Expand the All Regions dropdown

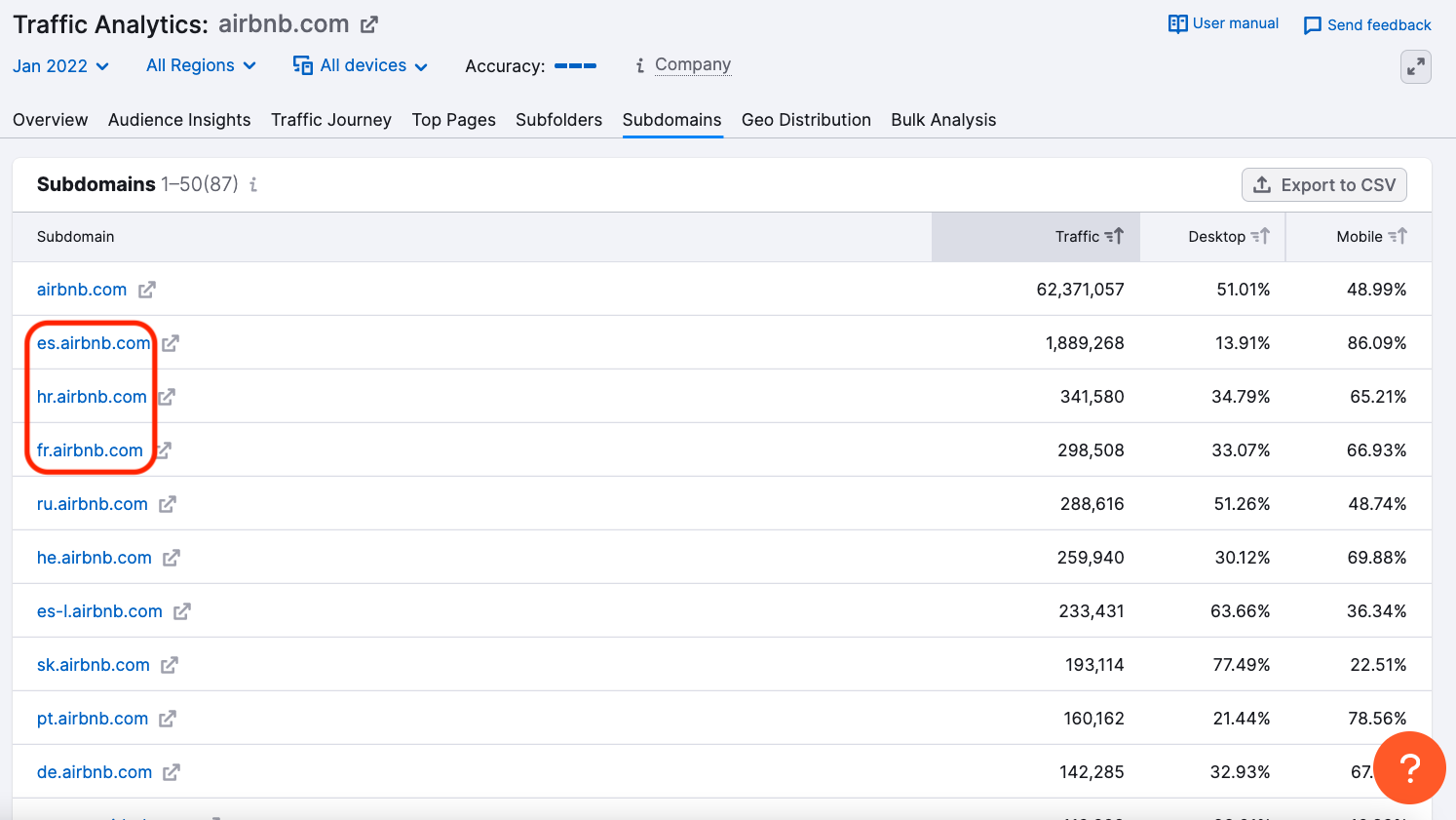point(201,65)
